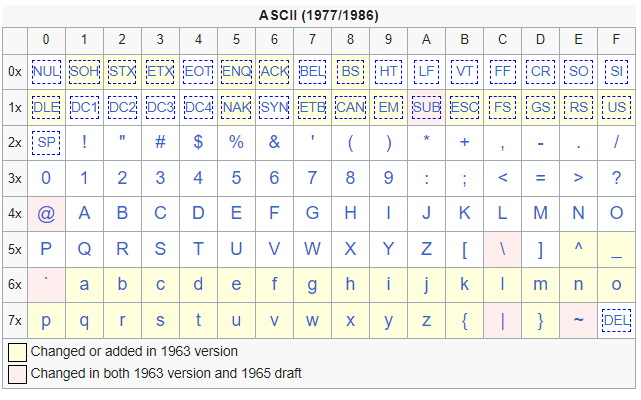This screenshot has width=641, height=400.
Task: Click the dollar sign link
Action: [198, 143]
